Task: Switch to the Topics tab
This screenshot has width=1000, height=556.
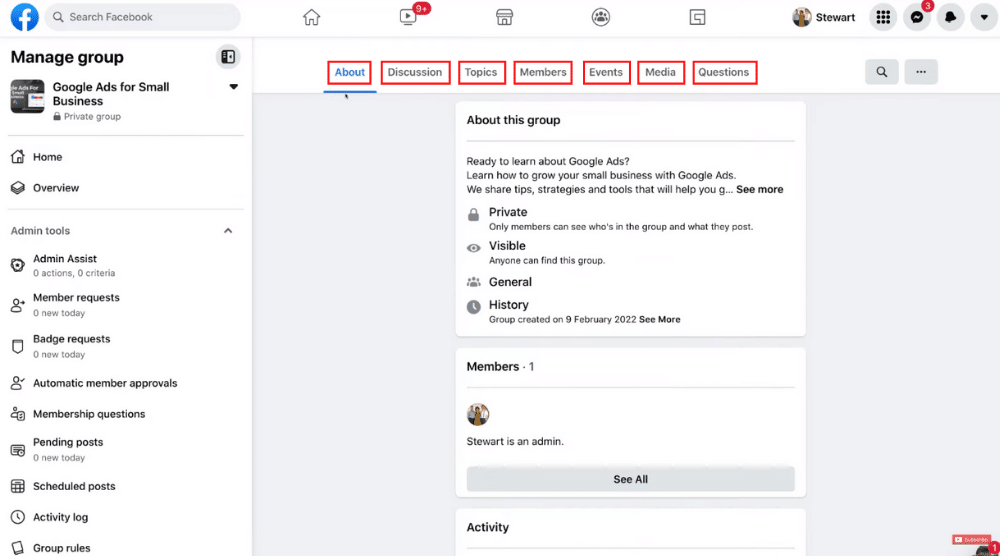Action: pos(482,73)
